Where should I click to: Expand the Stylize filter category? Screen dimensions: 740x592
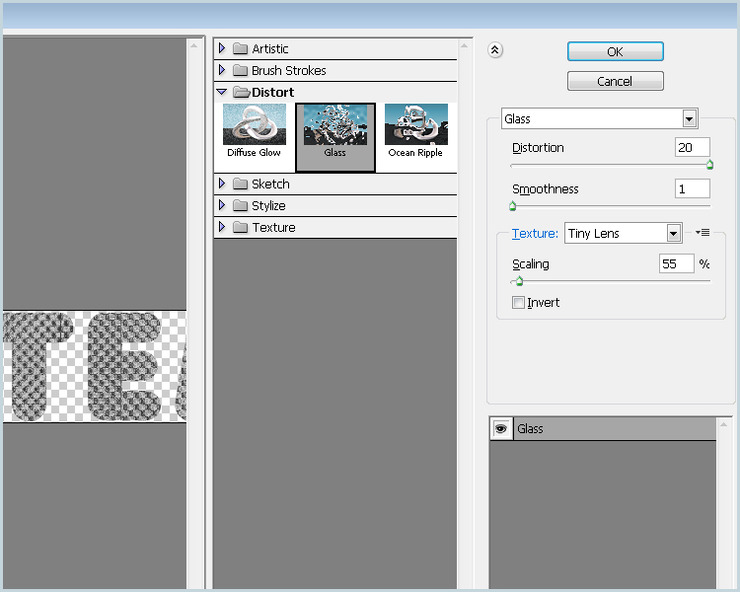click(222, 206)
